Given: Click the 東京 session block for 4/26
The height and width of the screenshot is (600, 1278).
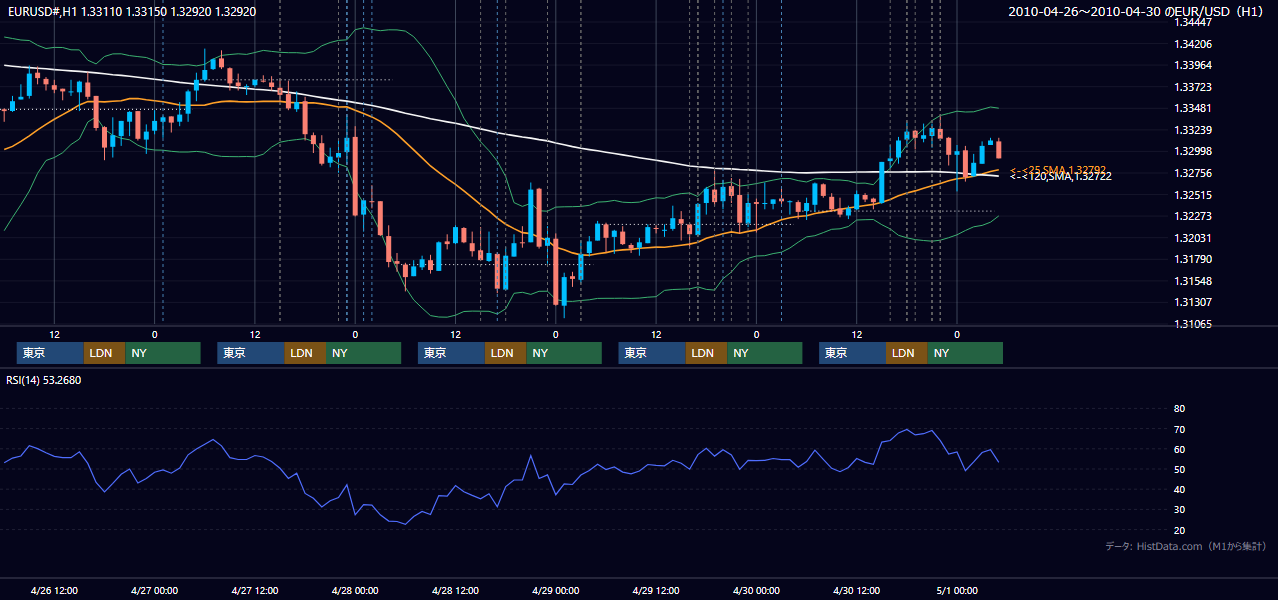Looking at the screenshot, I should [x=50, y=353].
